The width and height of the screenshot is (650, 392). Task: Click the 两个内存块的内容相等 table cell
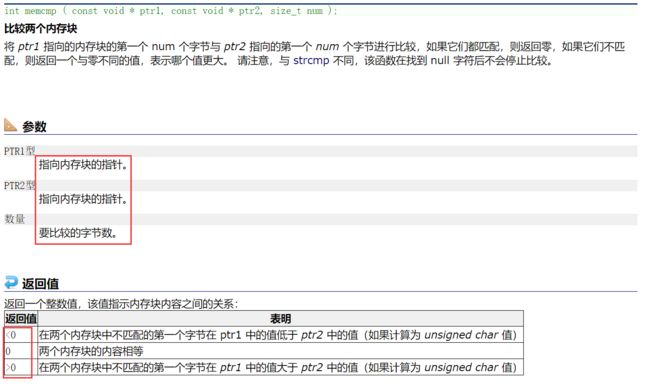(280, 351)
